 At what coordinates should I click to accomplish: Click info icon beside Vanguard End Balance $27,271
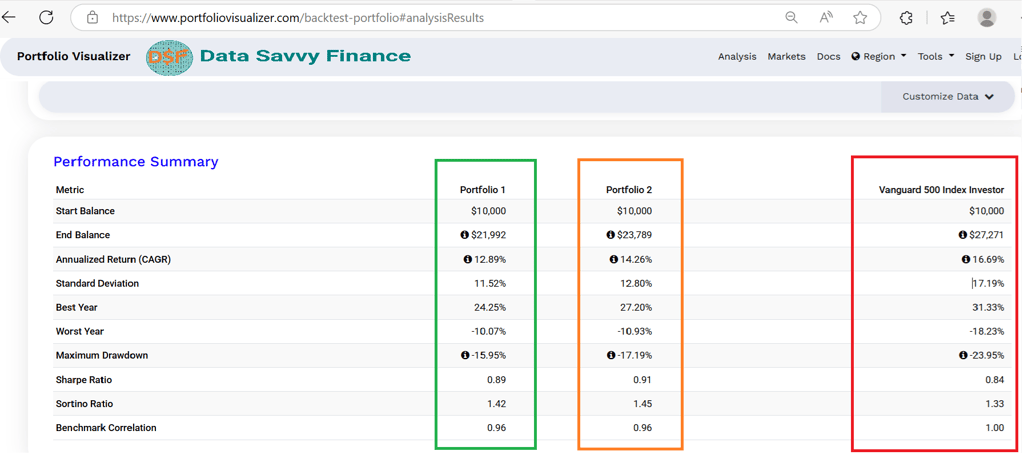coord(963,235)
